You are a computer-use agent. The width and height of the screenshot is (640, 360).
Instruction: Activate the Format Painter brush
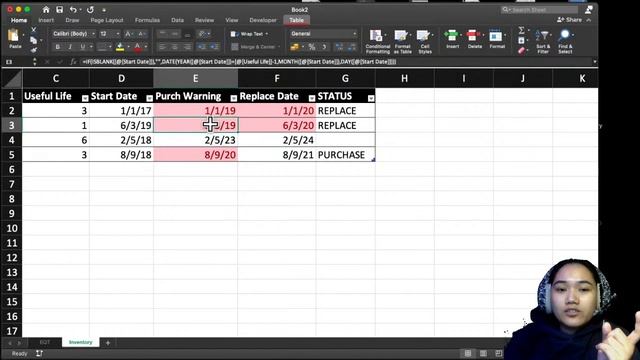coord(33,50)
